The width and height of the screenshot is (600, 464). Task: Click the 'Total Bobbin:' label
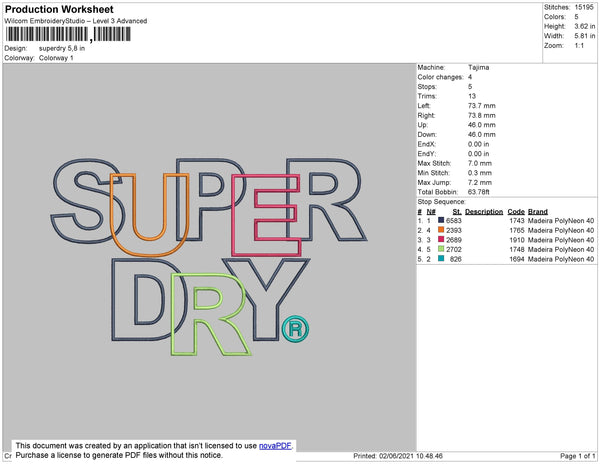(x=437, y=192)
